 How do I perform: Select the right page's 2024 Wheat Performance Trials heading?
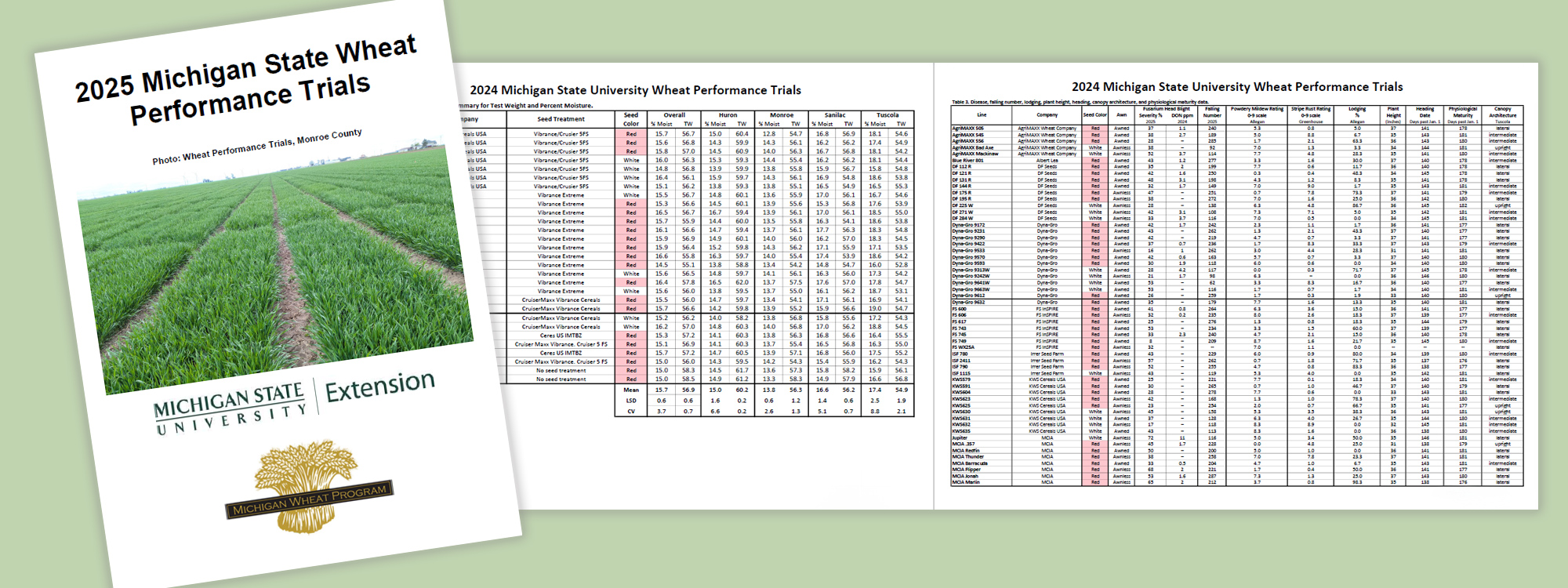coord(1237,87)
